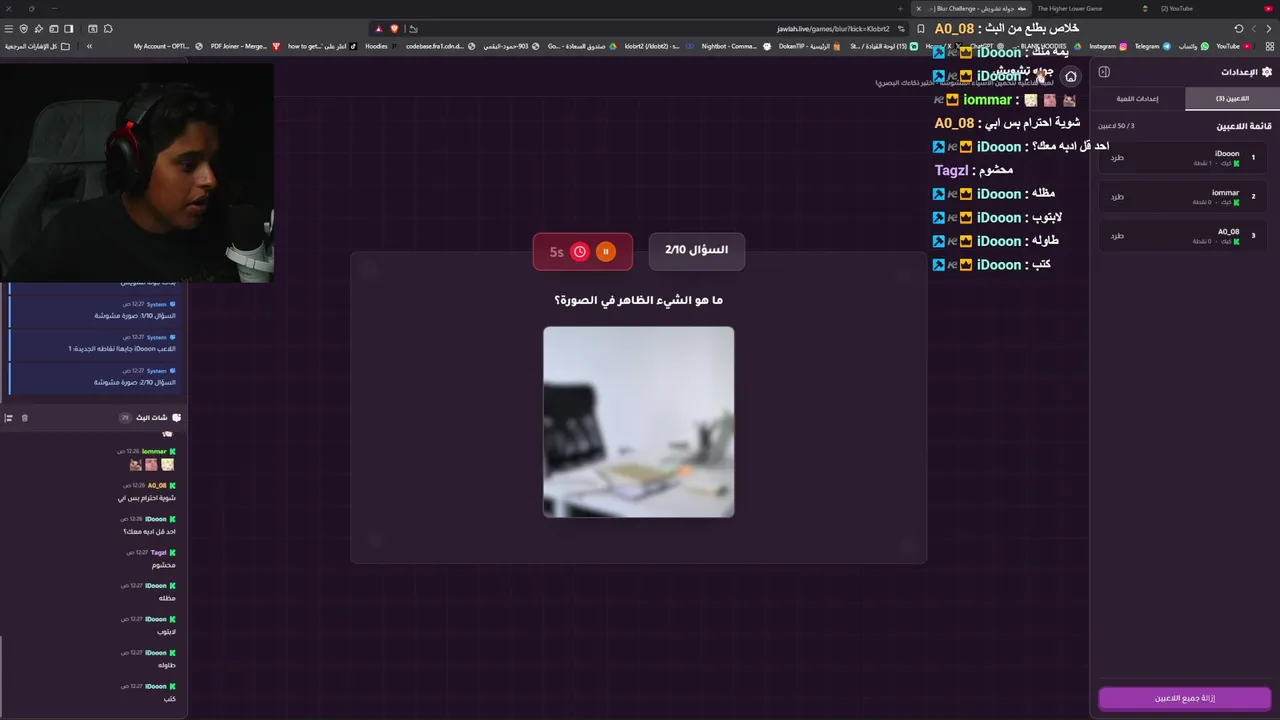The image size is (1280, 720).
Task: Open My Account – OPTI... bookmark
Action: 167,46
